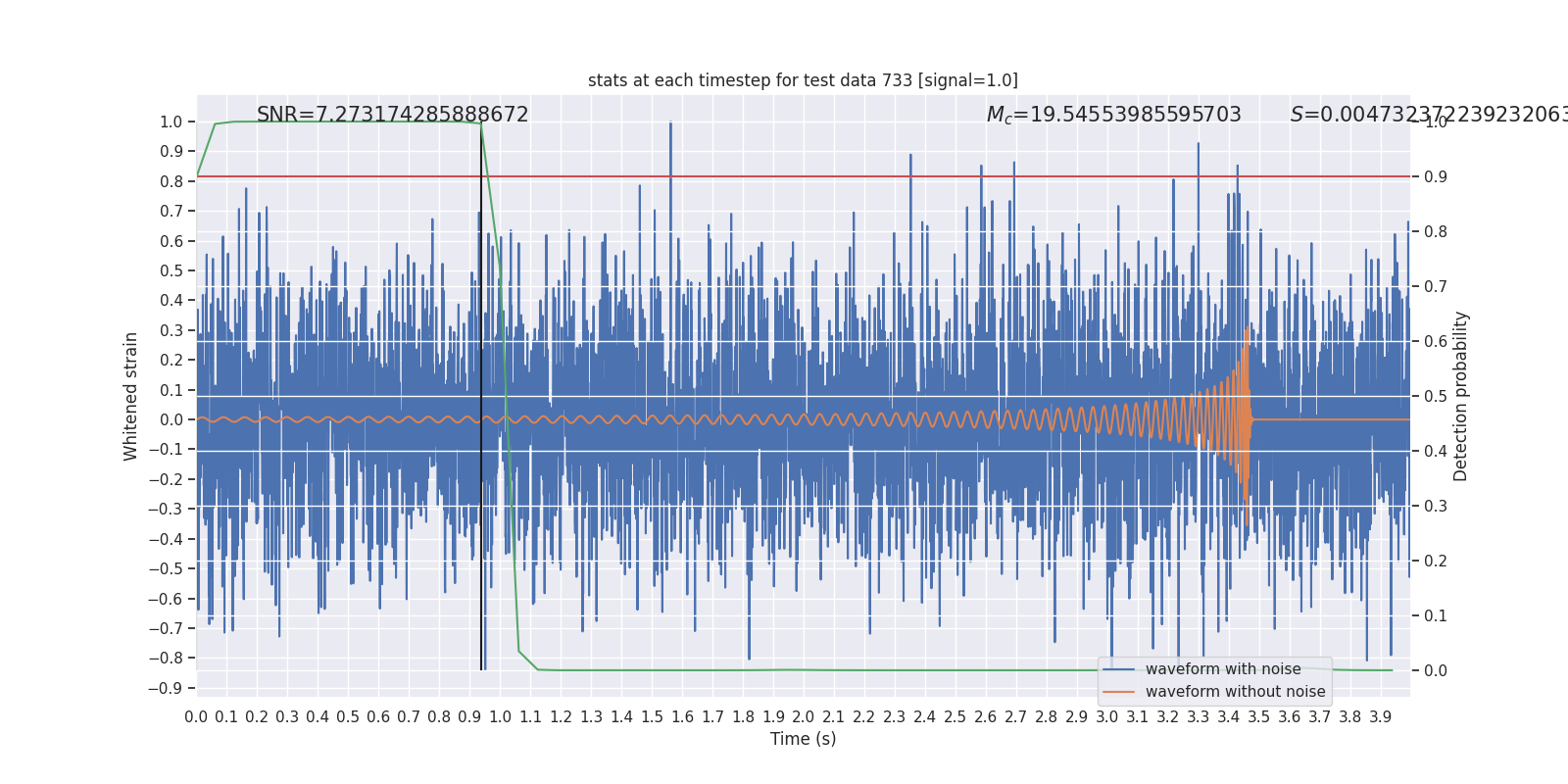Click the plot title for test data 733
The image size is (1568, 784).
(x=803, y=80)
